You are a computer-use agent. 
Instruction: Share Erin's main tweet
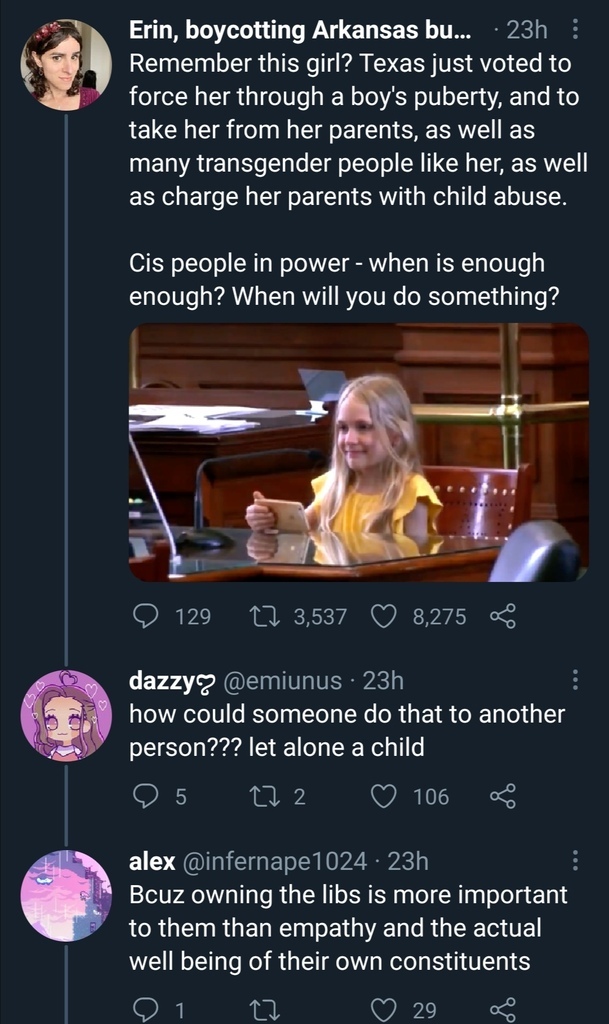point(502,617)
